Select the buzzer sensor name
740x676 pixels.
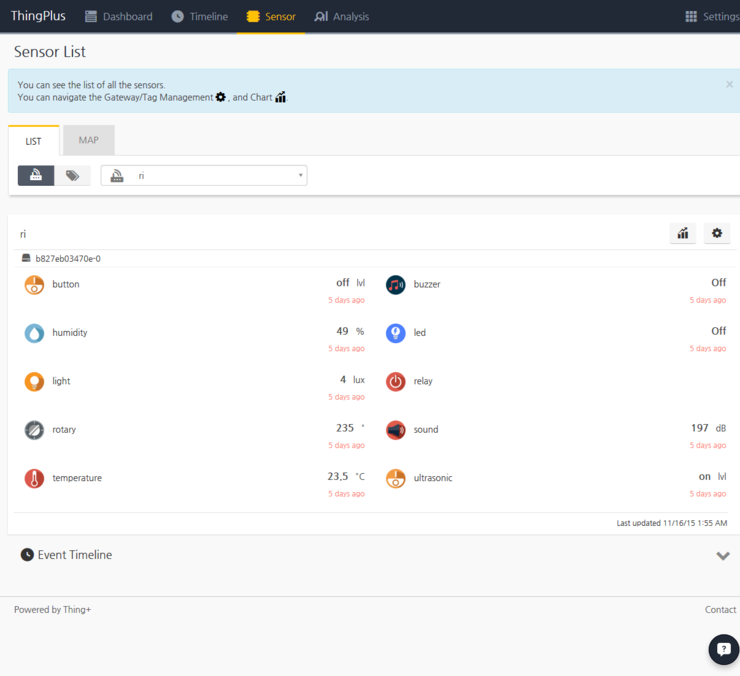coord(427,284)
